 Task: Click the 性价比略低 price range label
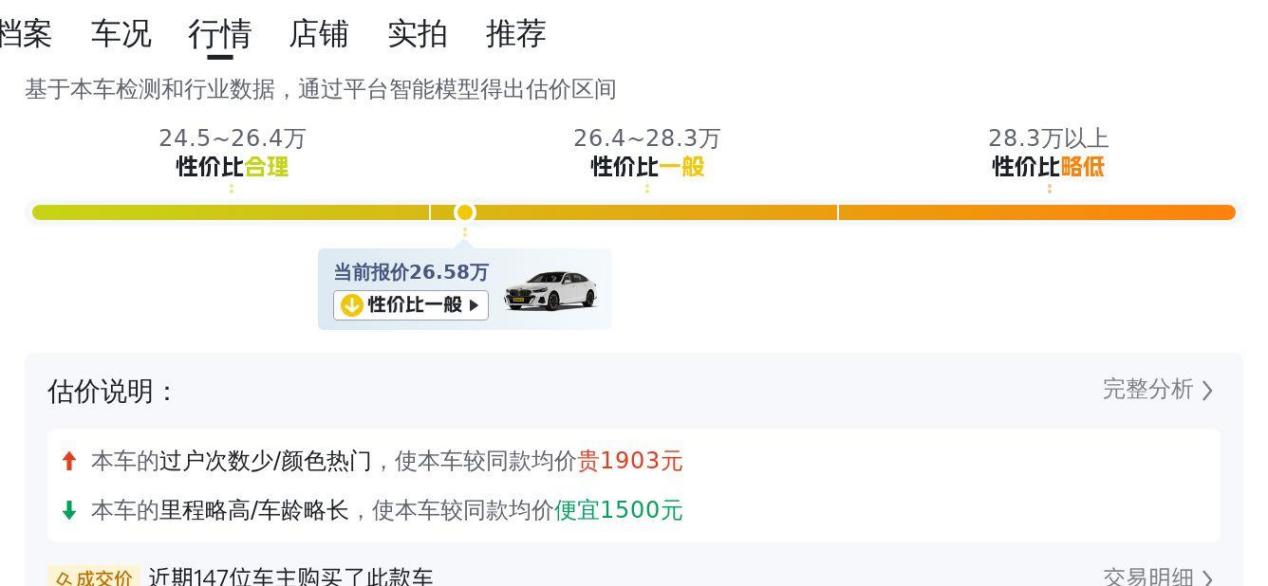[x=1048, y=166]
